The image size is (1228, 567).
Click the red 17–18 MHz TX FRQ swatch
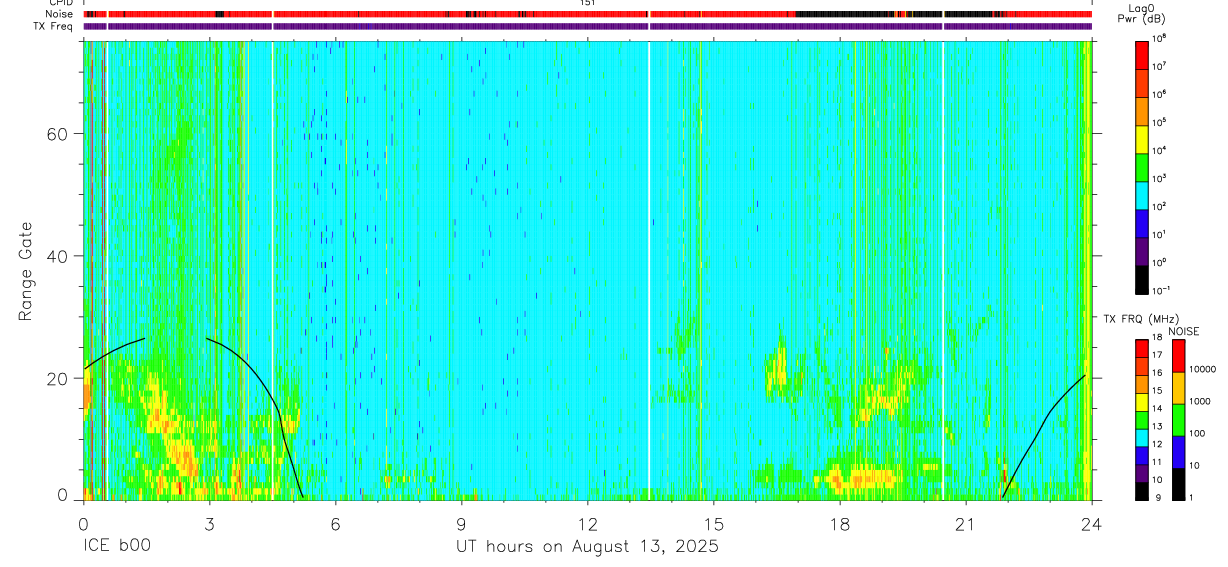coord(1142,348)
